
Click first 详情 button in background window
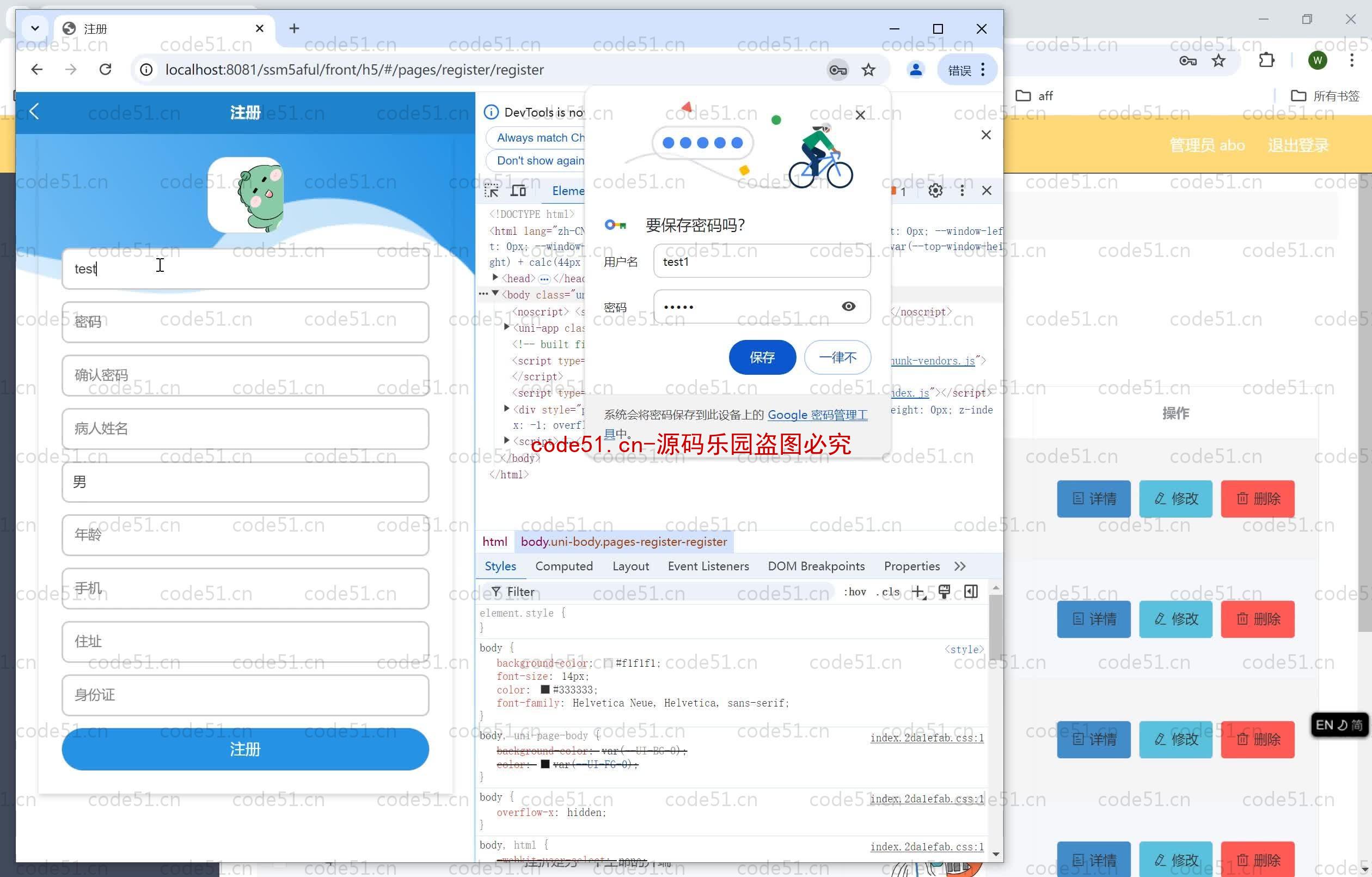(1094, 499)
